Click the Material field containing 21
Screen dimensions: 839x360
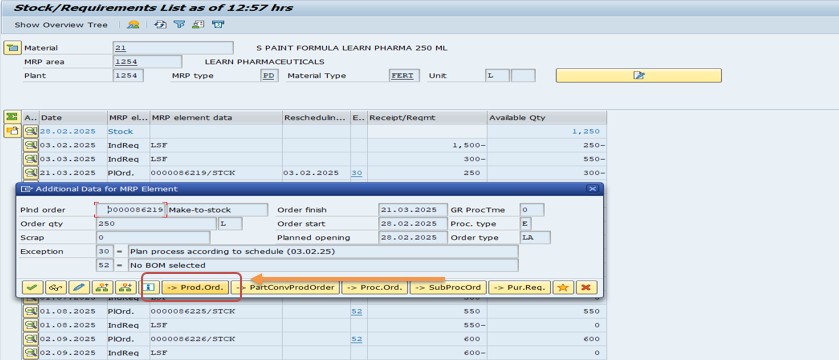[173, 48]
